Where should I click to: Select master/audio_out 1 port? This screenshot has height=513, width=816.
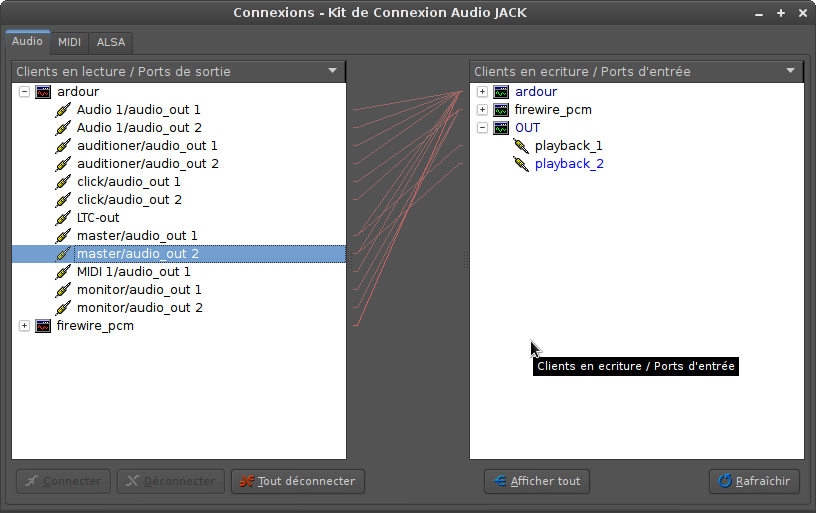point(137,236)
